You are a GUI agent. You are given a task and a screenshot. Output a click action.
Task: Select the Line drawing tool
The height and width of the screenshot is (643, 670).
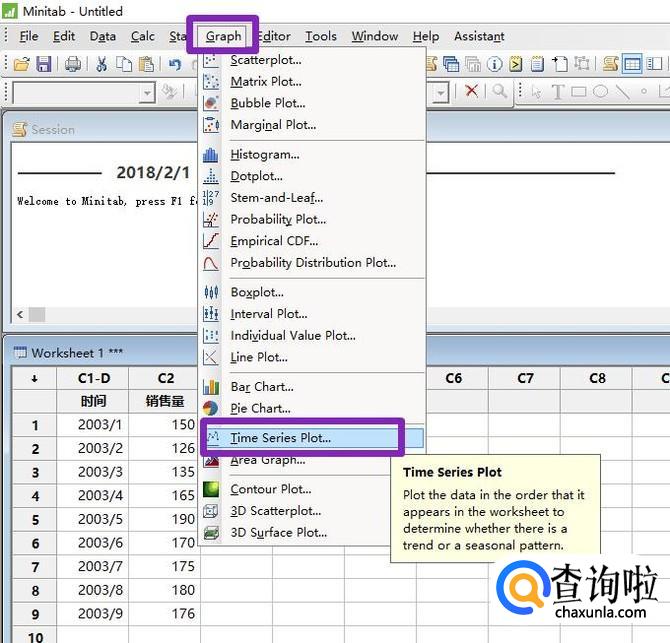[623, 91]
